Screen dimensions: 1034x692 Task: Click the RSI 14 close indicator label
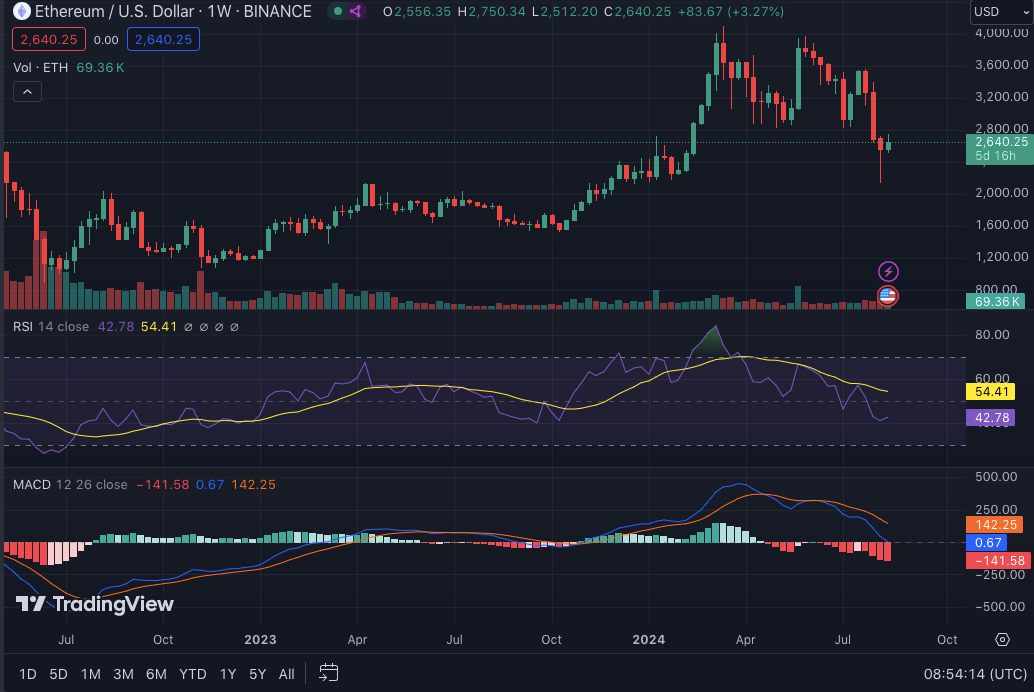51,327
